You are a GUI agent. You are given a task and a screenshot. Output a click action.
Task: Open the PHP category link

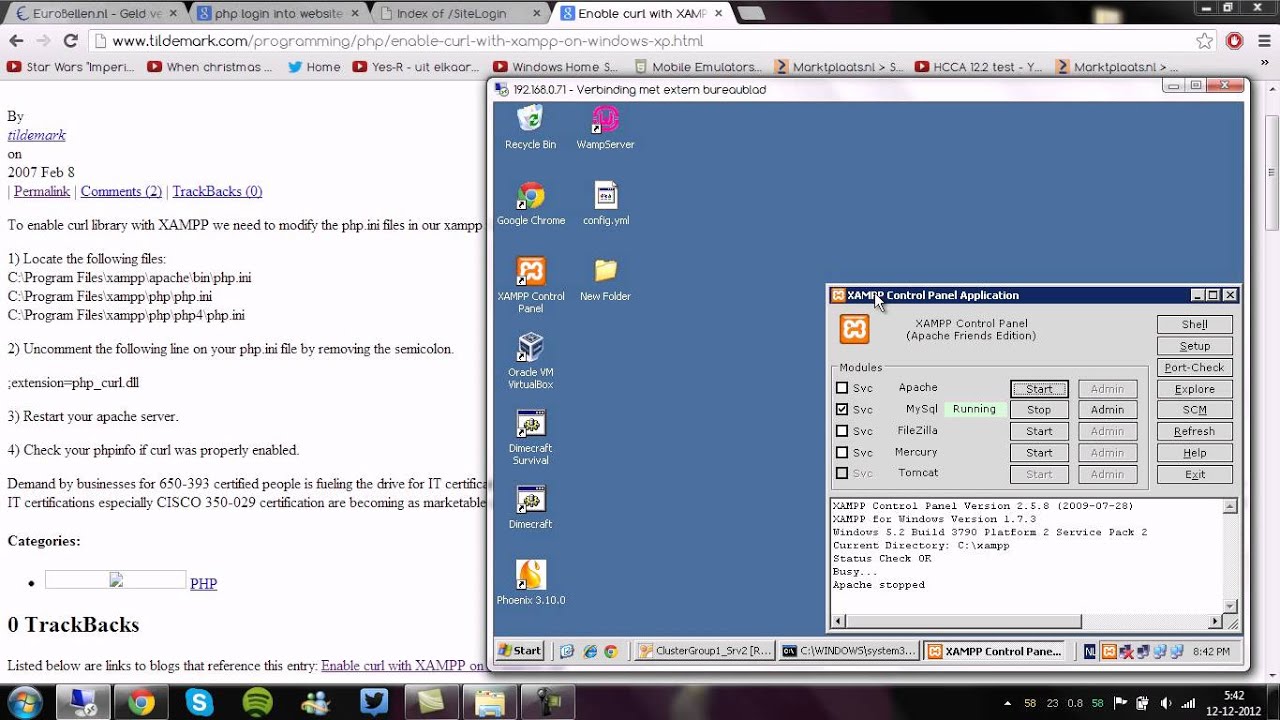click(x=203, y=583)
